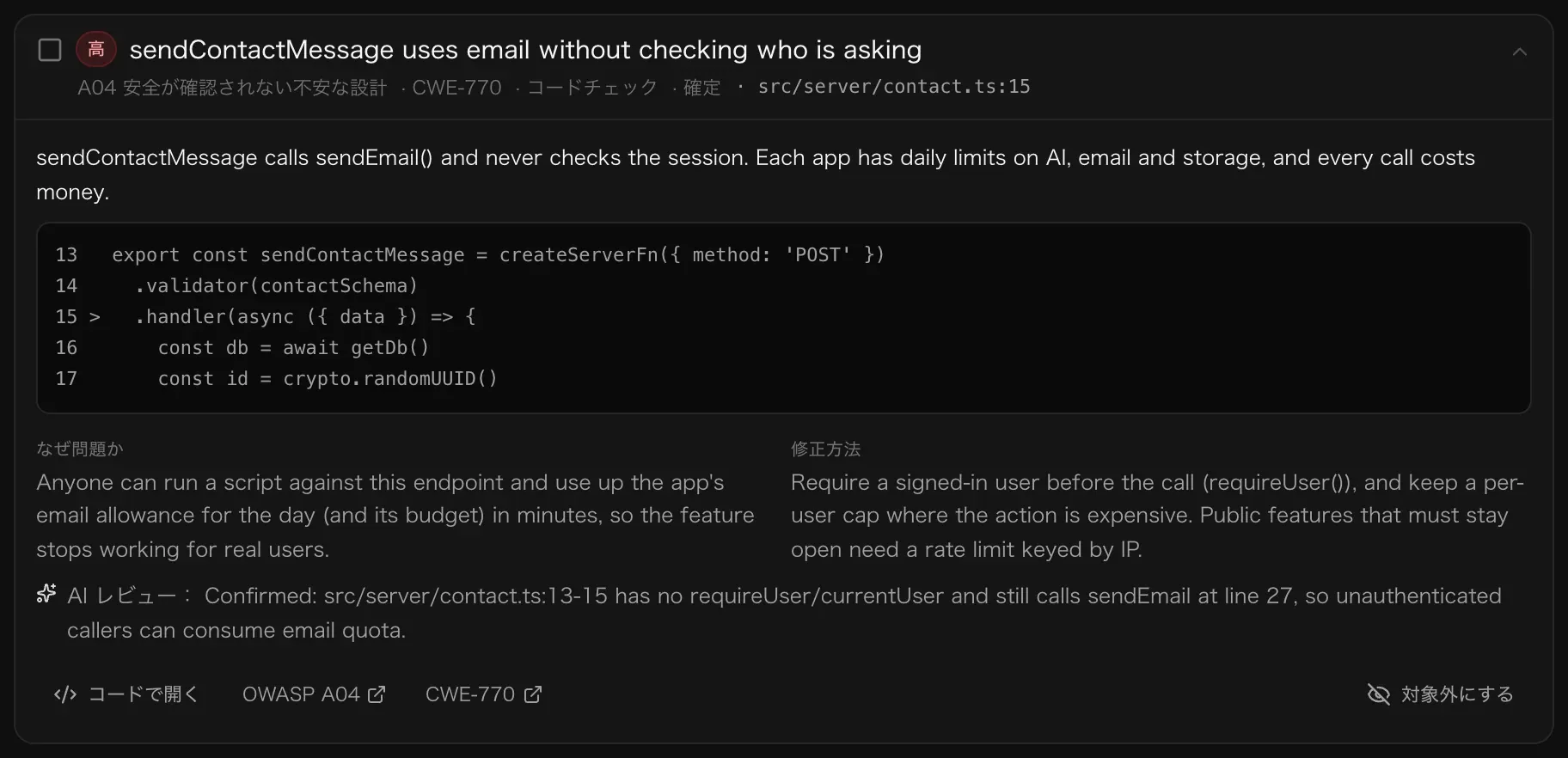Click the A04 category label in header
1568x758 pixels.
pos(232,88)
